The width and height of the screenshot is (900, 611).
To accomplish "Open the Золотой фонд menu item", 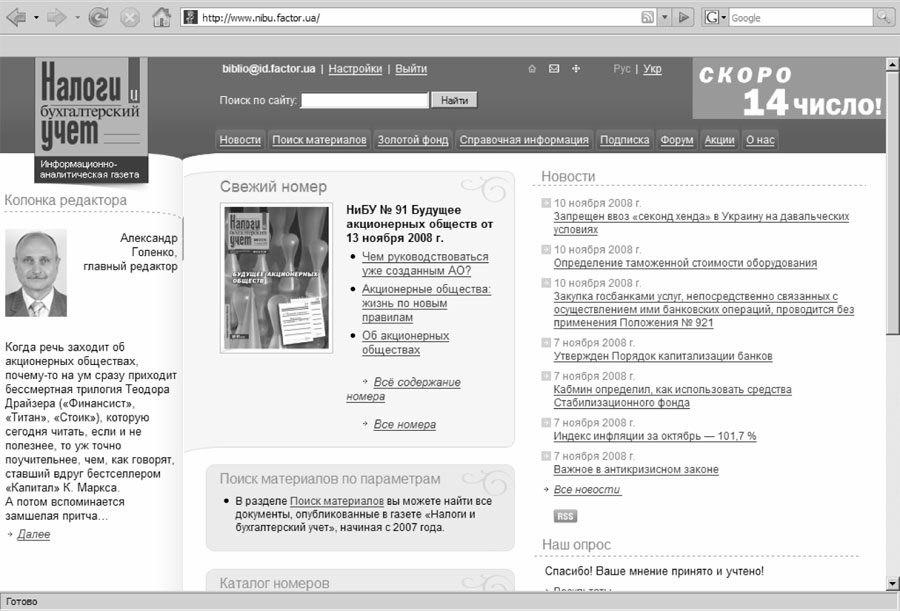I will tap(413, 140).
